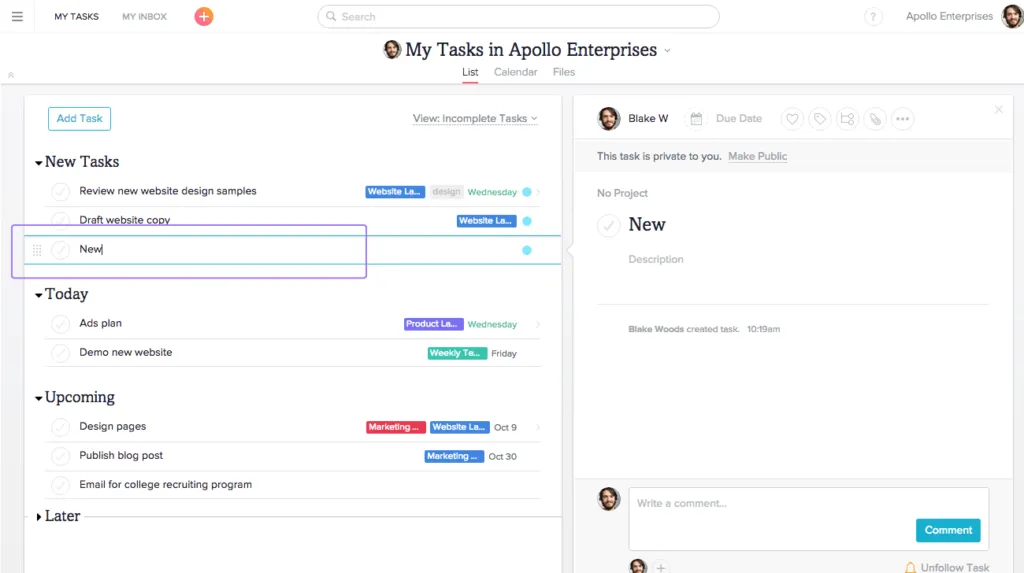1024x573 pixels.
Task: Click Oct 30 date on Publish blog post
Action: 502,457
